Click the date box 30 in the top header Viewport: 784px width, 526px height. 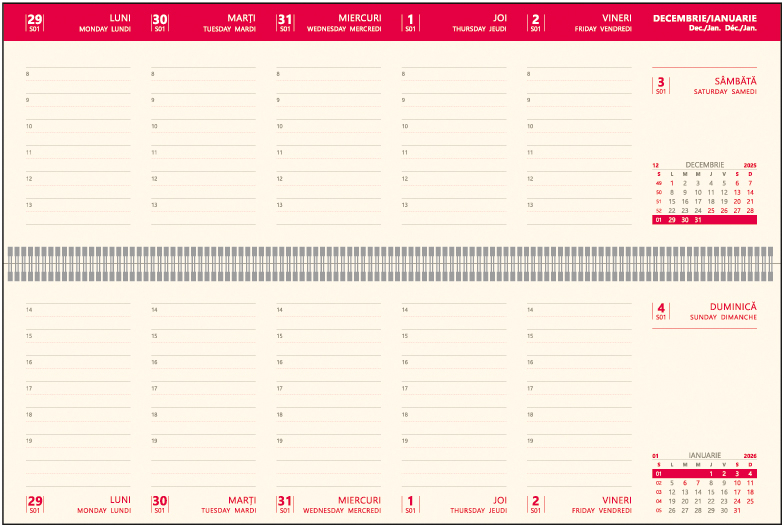tap(160, 22)
